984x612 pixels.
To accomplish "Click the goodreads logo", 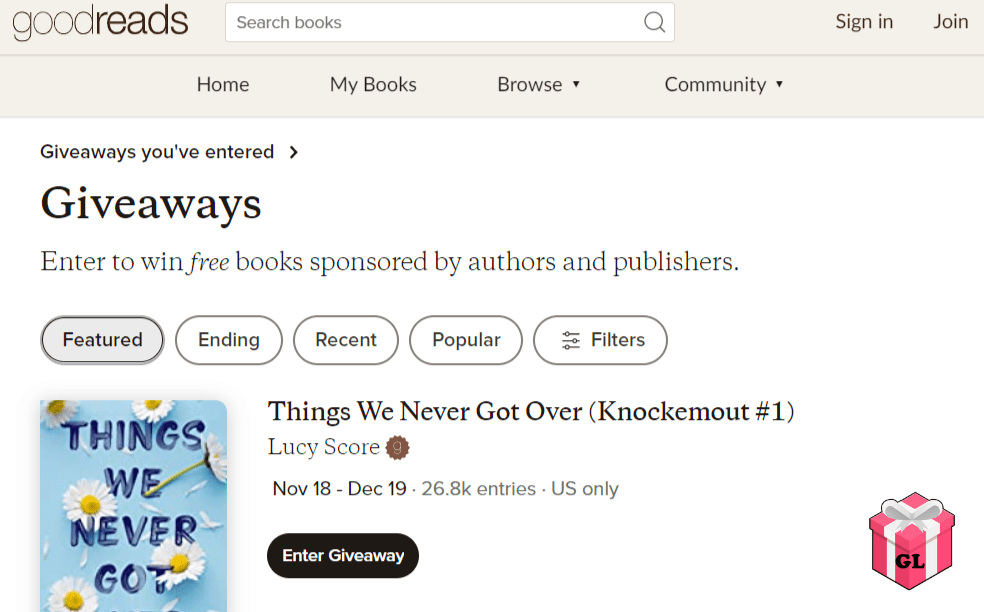I will (100, 22).
